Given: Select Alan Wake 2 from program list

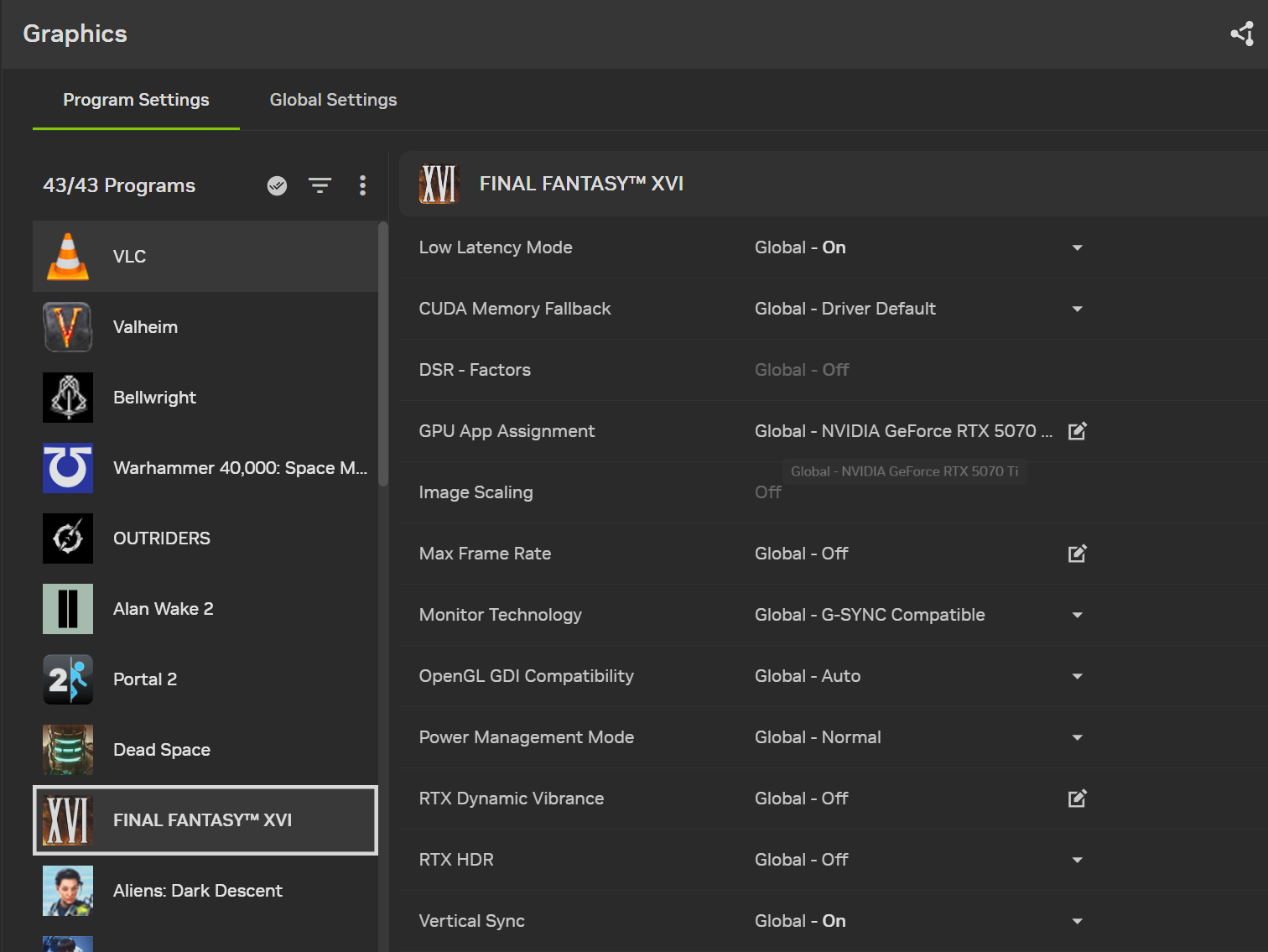Looking at the screenshot, I should click(205, 609).
